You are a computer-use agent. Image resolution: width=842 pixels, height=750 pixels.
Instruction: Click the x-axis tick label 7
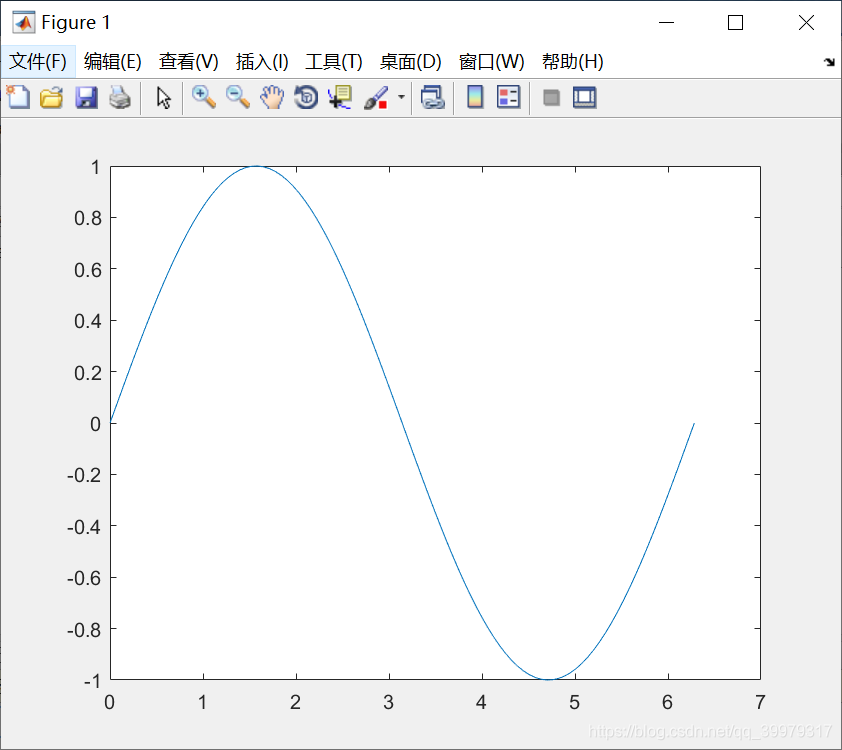[760, 702]
